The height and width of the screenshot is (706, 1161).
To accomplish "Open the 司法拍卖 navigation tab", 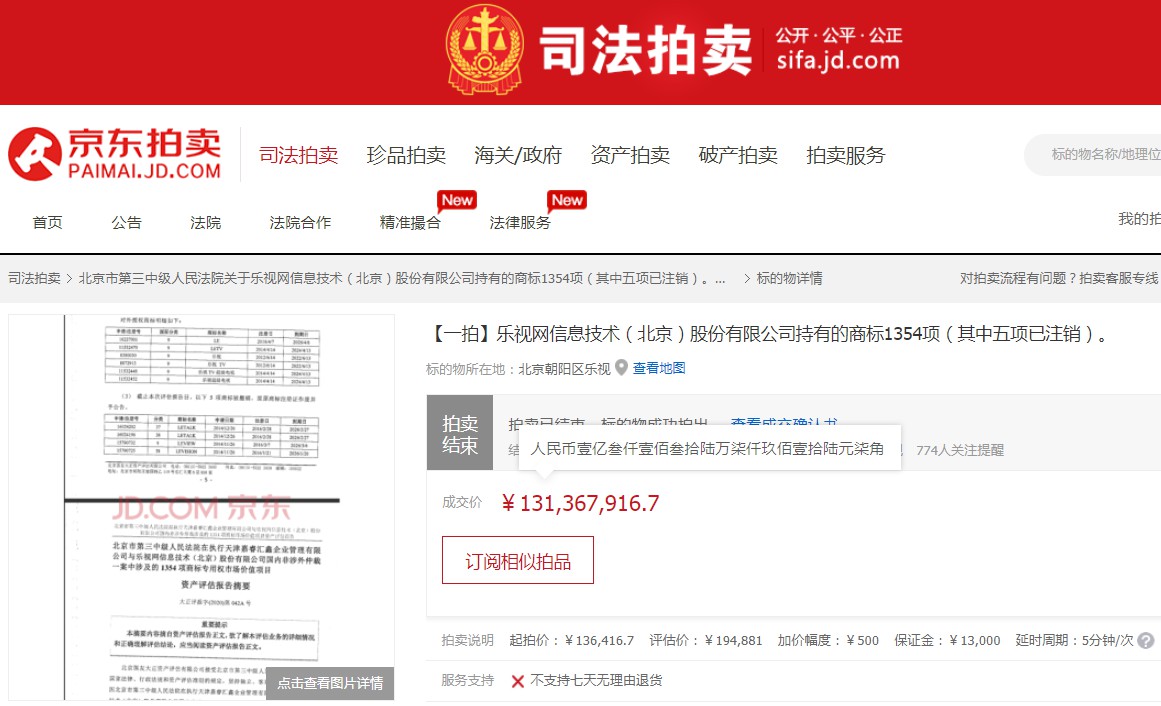I will tap(298, 155).
